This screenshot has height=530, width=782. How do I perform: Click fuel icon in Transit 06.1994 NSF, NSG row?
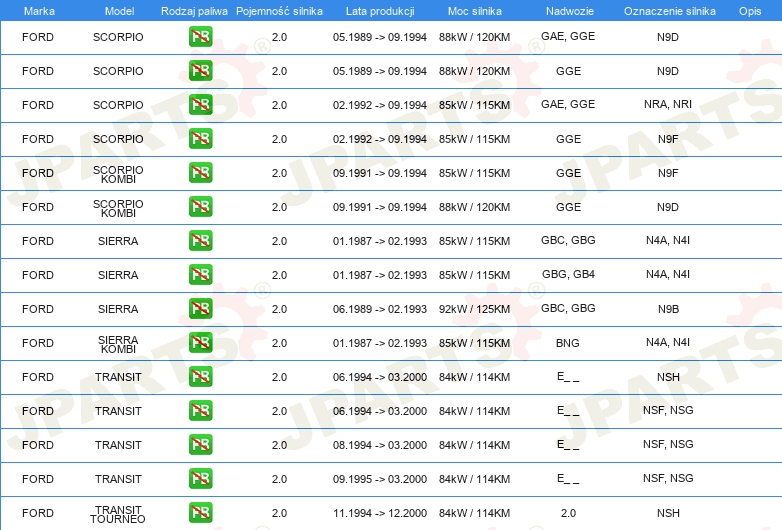click(x=200, y=410)
